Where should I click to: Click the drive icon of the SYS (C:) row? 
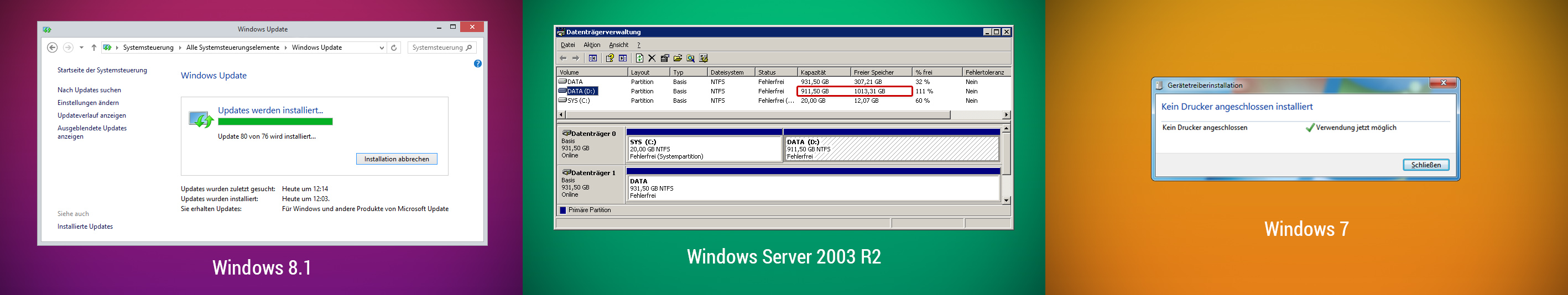pyautogui.click(x=562, y=101)
